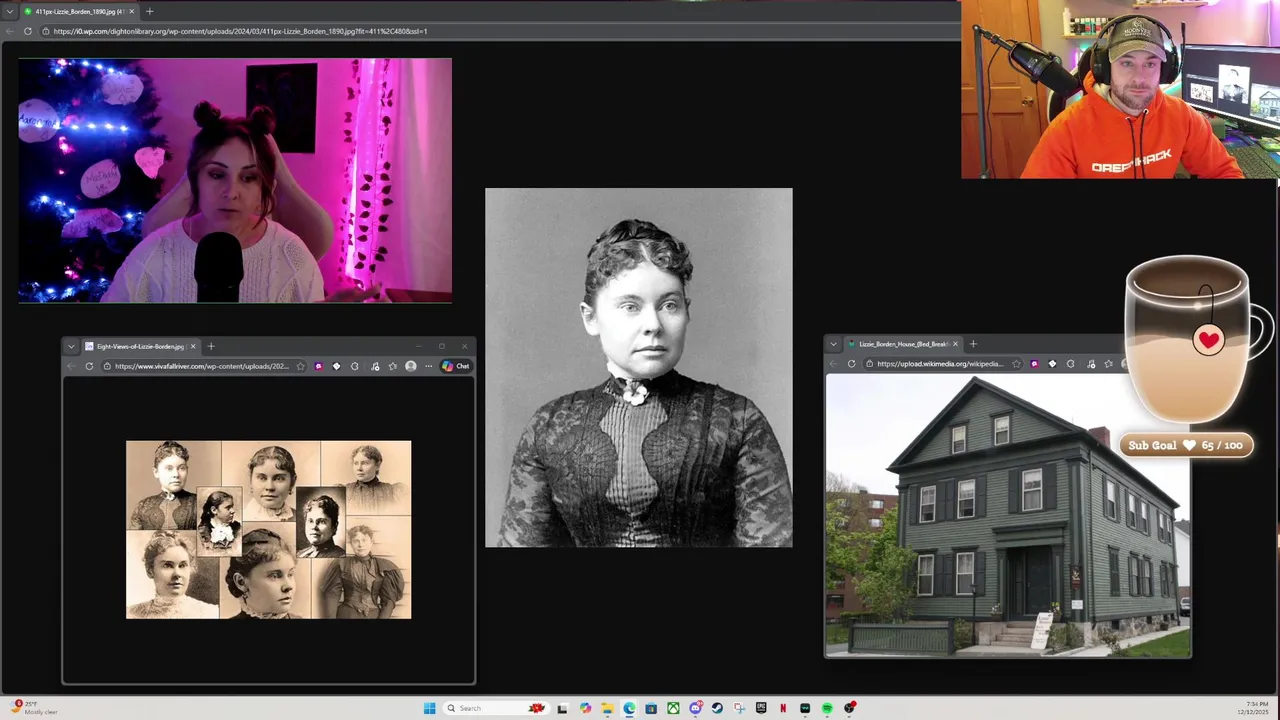Open the media control icon in Lizzie_Borden_House window
Viewport: 1280px width, 720px height.
click(1091, 364)
